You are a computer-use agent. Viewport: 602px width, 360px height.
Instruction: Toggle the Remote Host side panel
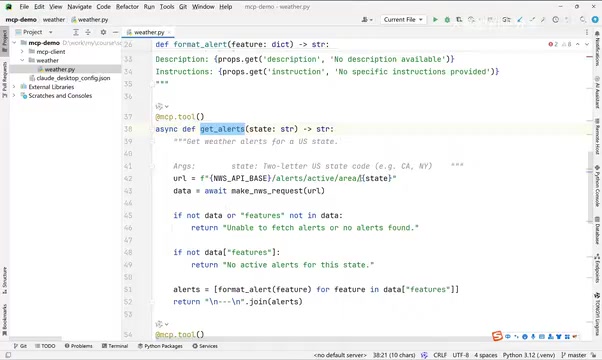(x=597, y=136)
